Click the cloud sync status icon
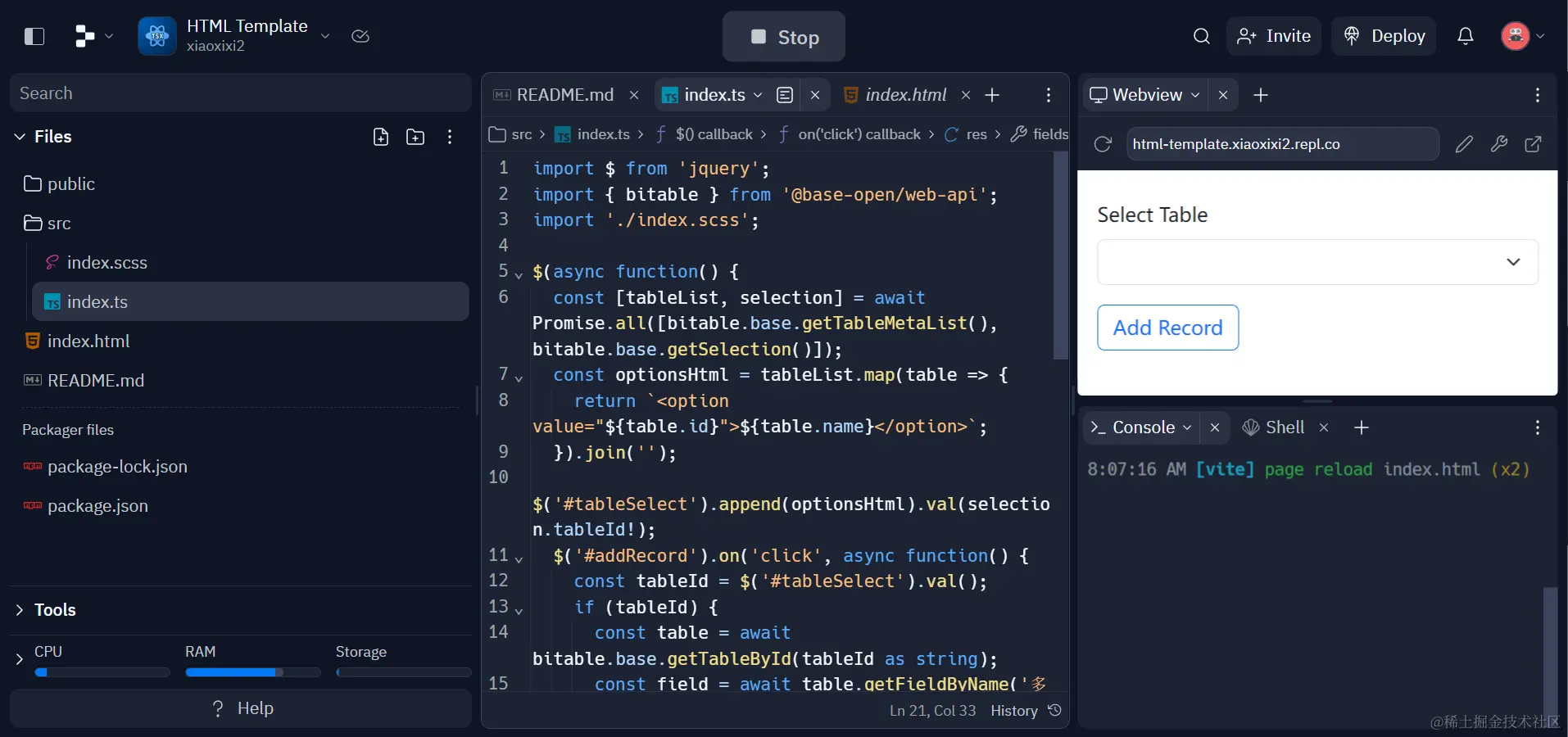This screenshot has height=737, width=1568. click(360, 36)
